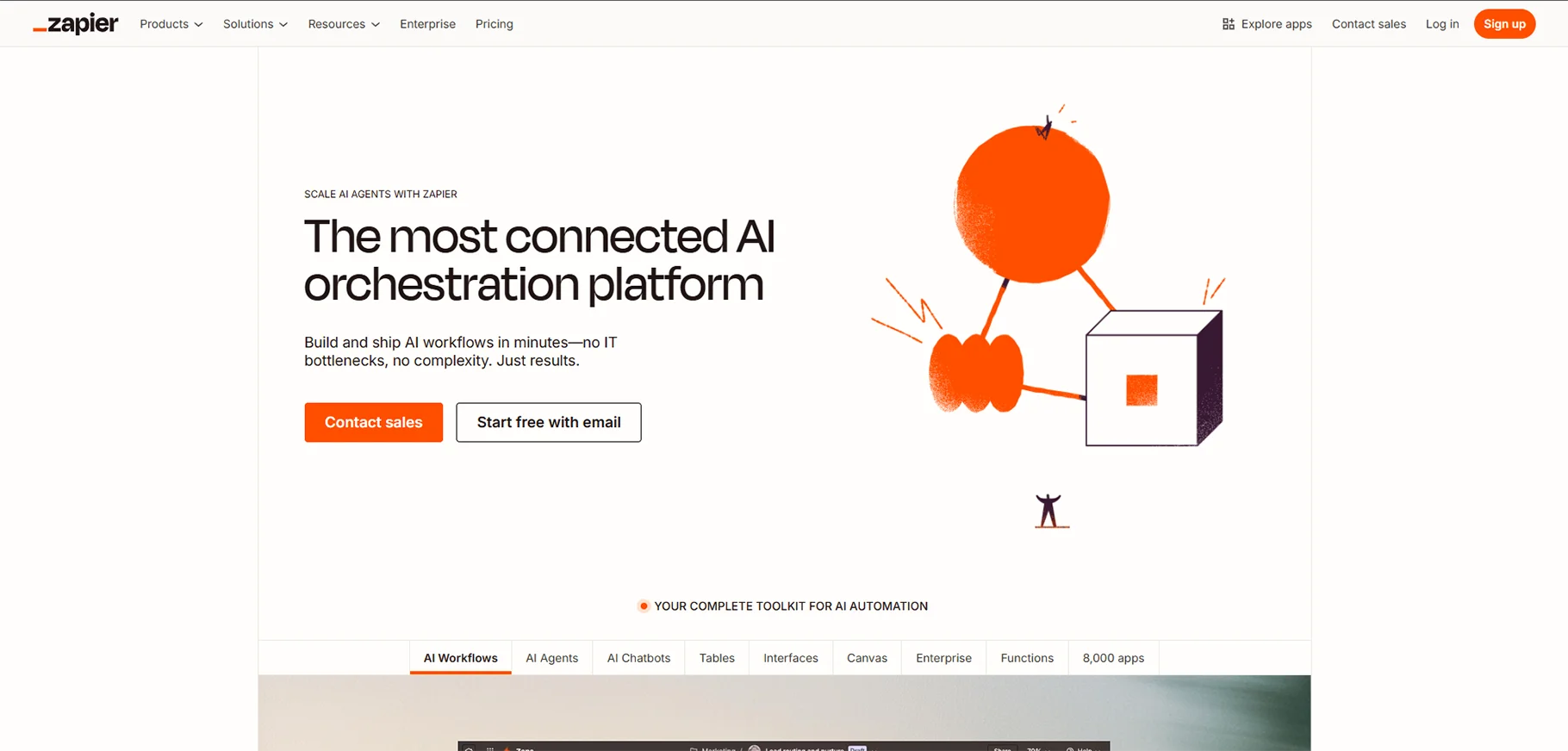The height and width of the screenshot is (751, 1568).
Task: Click the orange Sign up button
Action: click(1504, 24)
